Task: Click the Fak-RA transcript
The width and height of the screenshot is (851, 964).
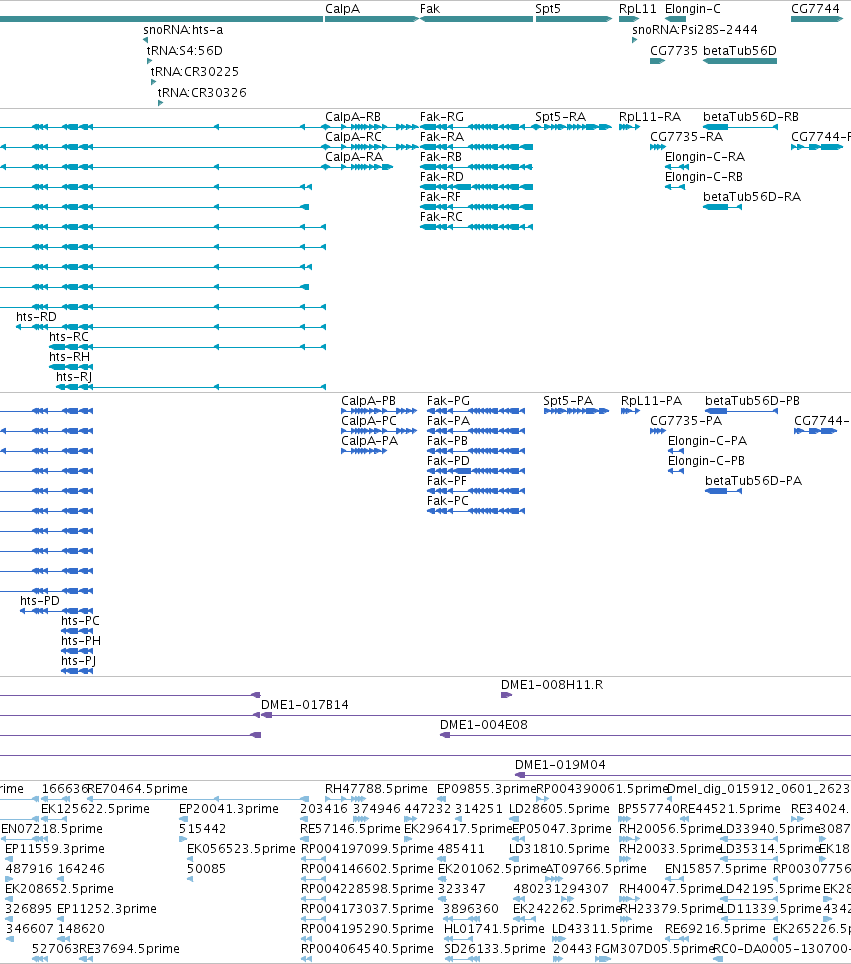Action: pyautogui.click(x=477, y=147)
